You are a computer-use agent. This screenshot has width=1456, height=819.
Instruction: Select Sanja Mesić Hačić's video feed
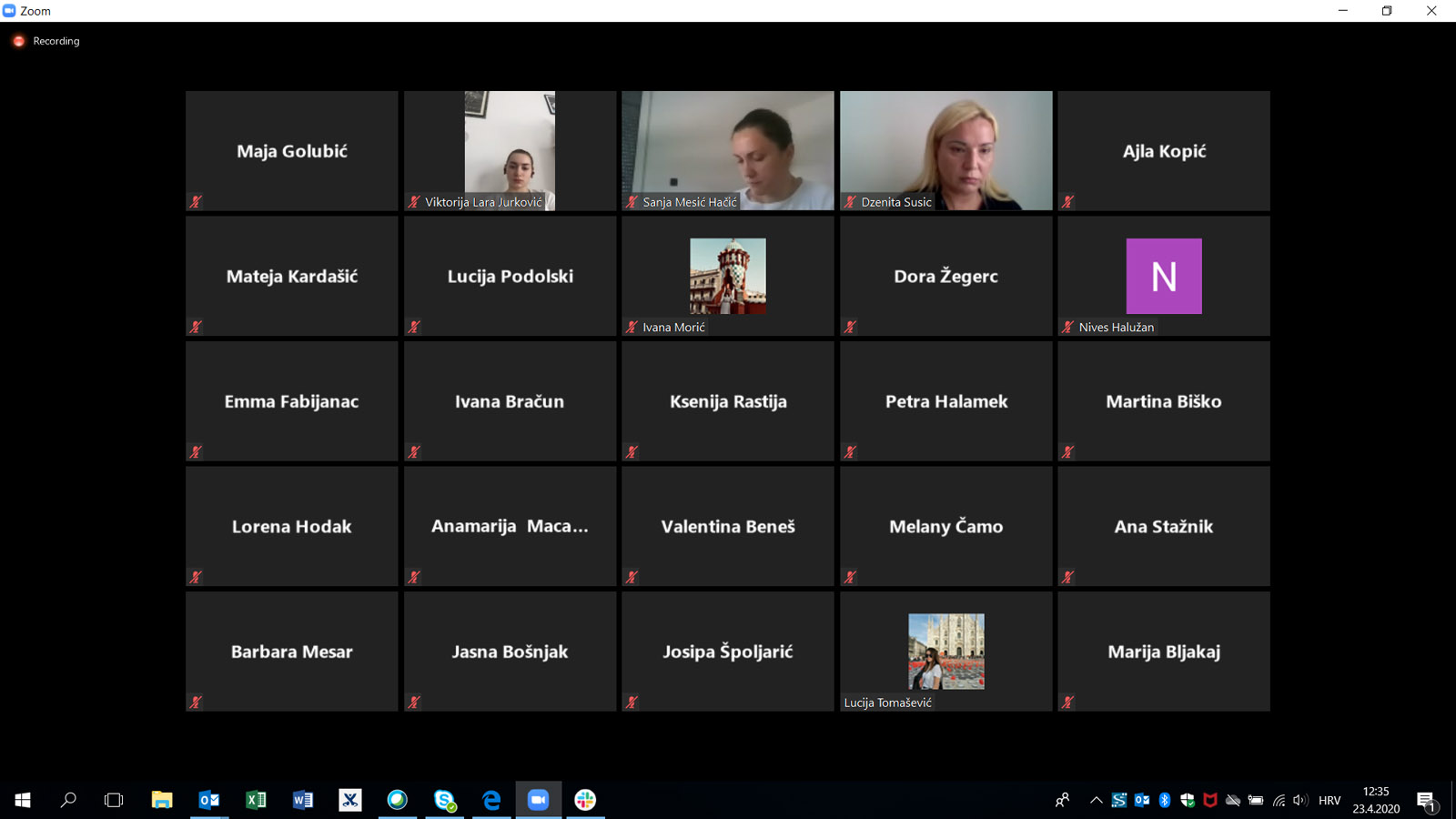728,150
